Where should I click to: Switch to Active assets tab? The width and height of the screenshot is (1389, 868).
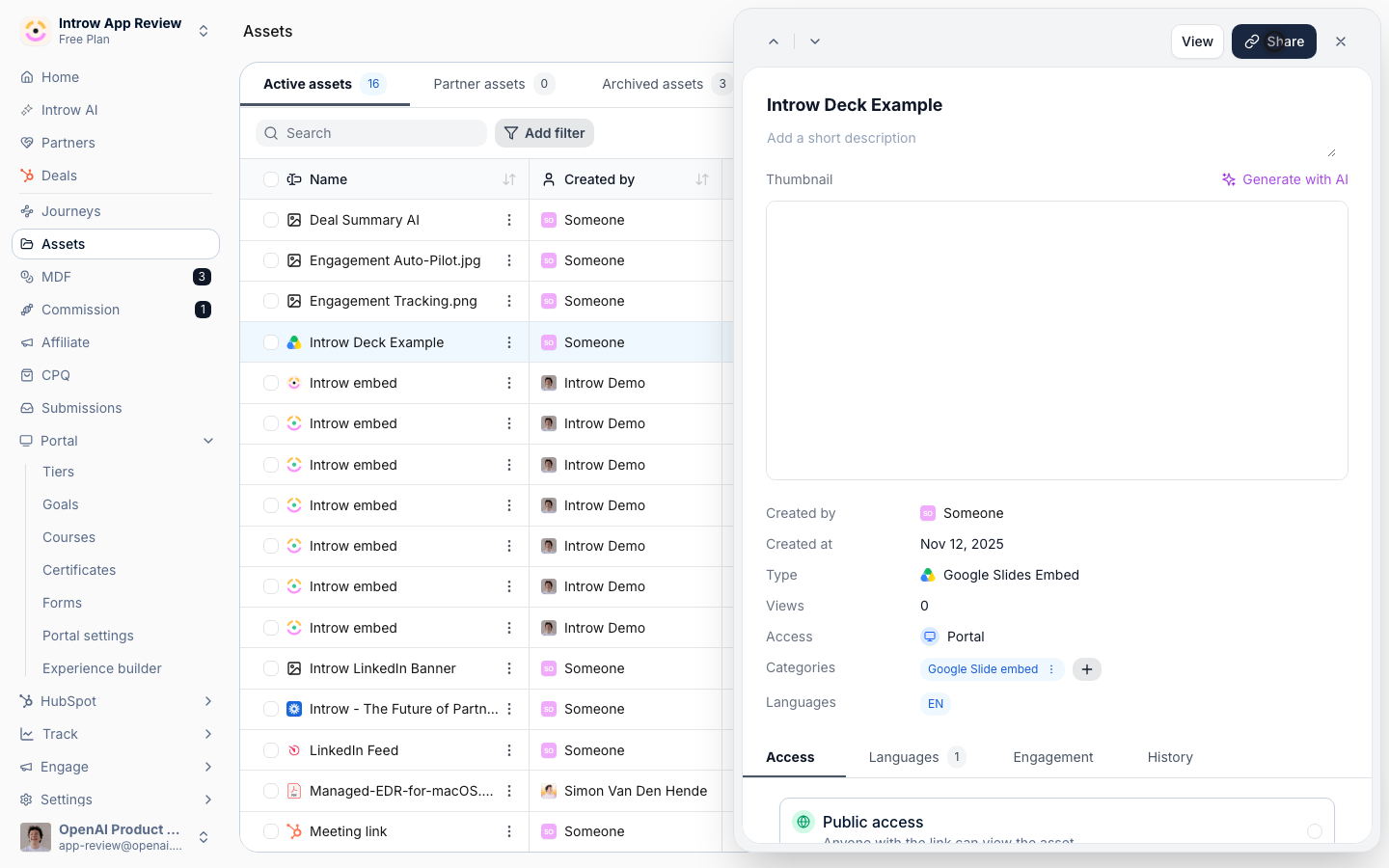325,84
